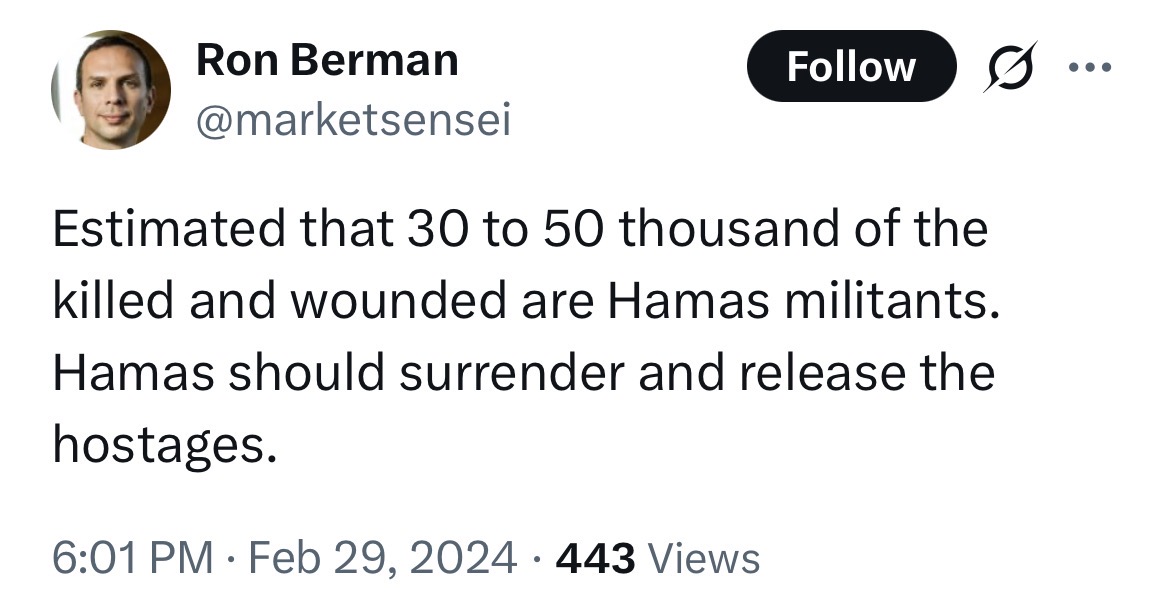Expand post options via ellipsis dropdown
1170x616 pixels.
[1090, 67]
